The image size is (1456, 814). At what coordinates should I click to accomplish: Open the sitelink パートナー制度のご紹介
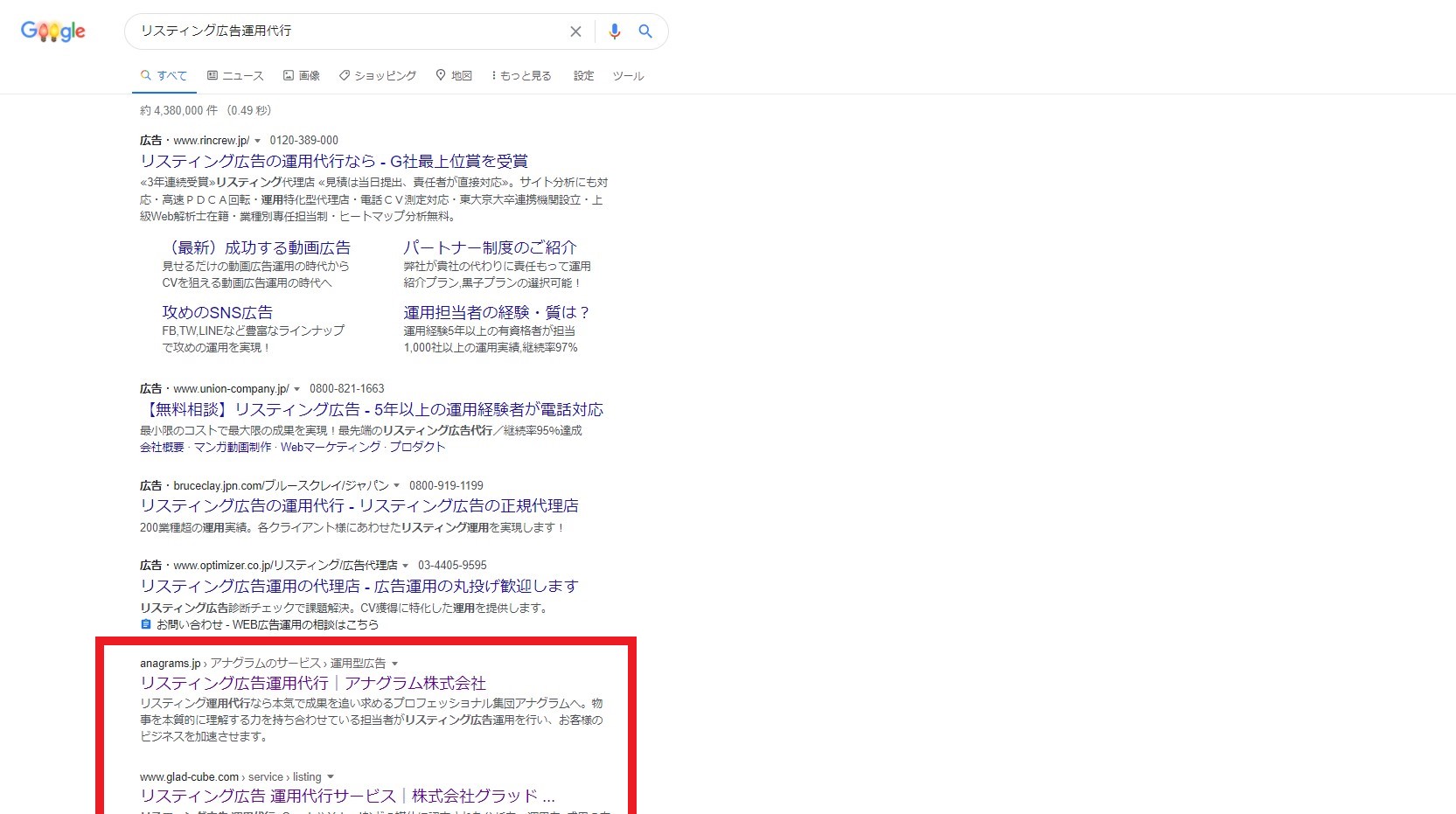490,247
